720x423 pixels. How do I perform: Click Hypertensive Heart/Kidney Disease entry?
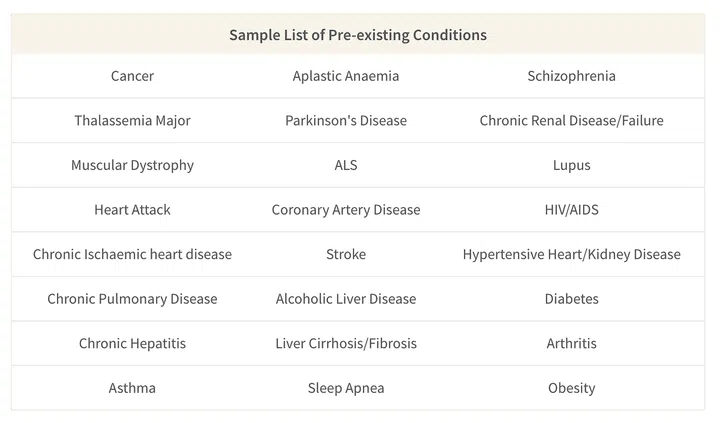[571, 254]
